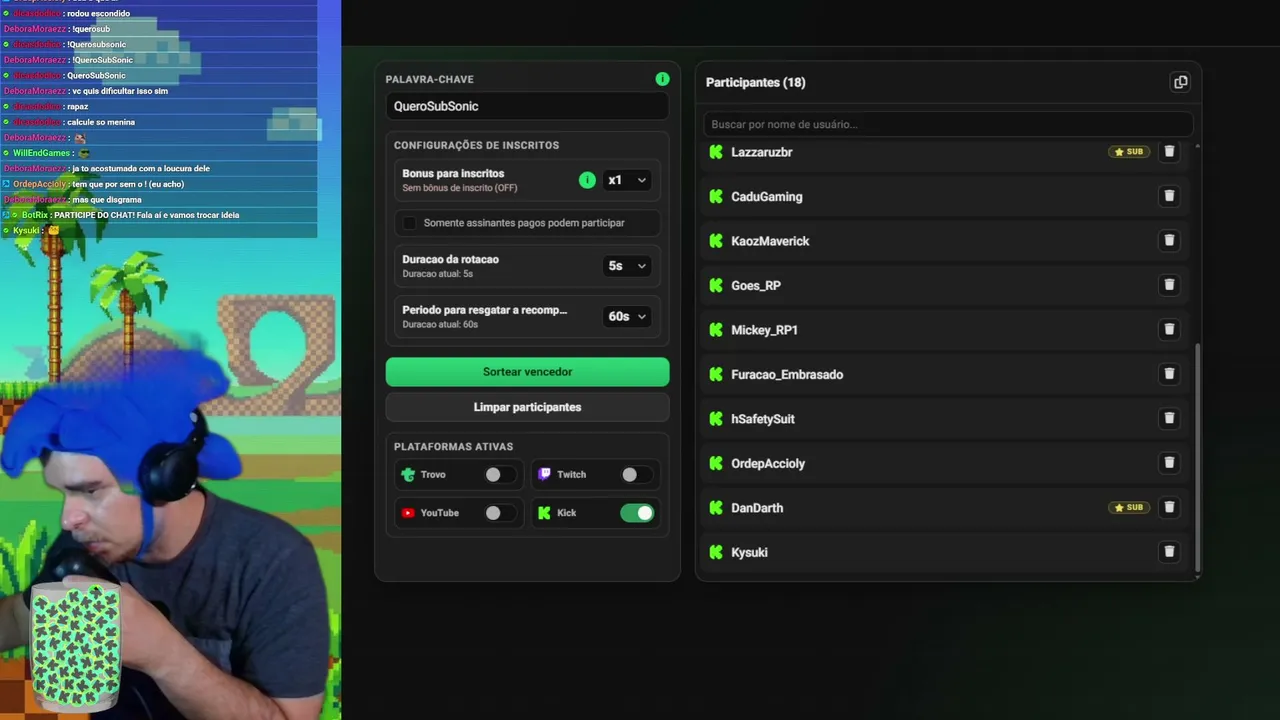
Task: Click participant name Furacao_Embrasado
Action: pos(787,375)
